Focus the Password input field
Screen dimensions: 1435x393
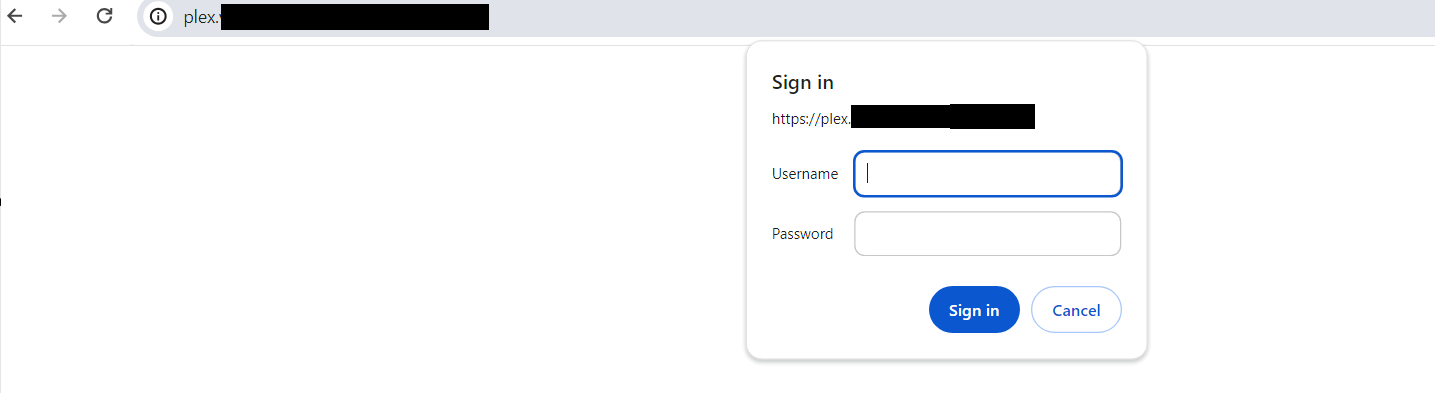click(988, 234)
